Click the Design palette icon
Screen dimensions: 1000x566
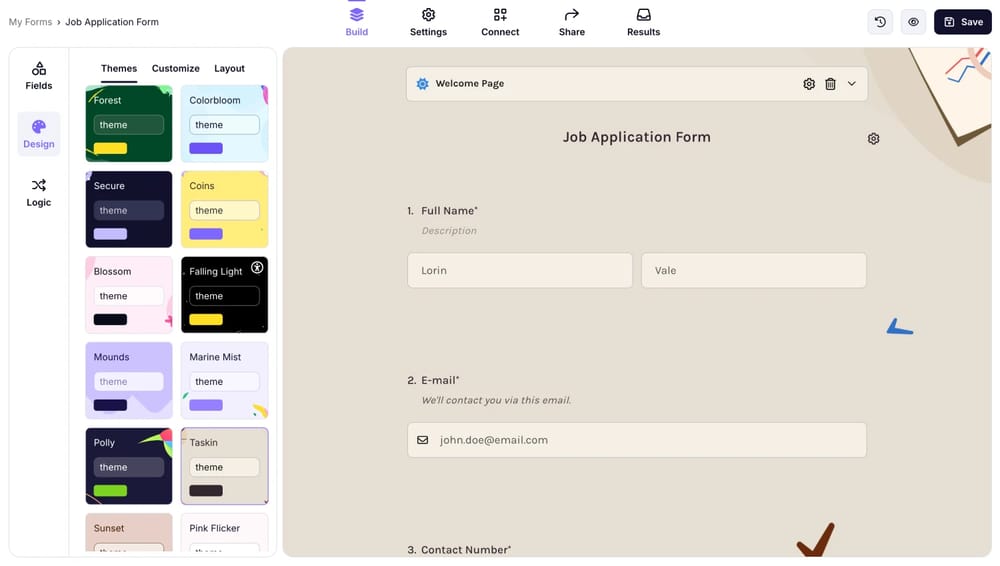click(39, 127)
